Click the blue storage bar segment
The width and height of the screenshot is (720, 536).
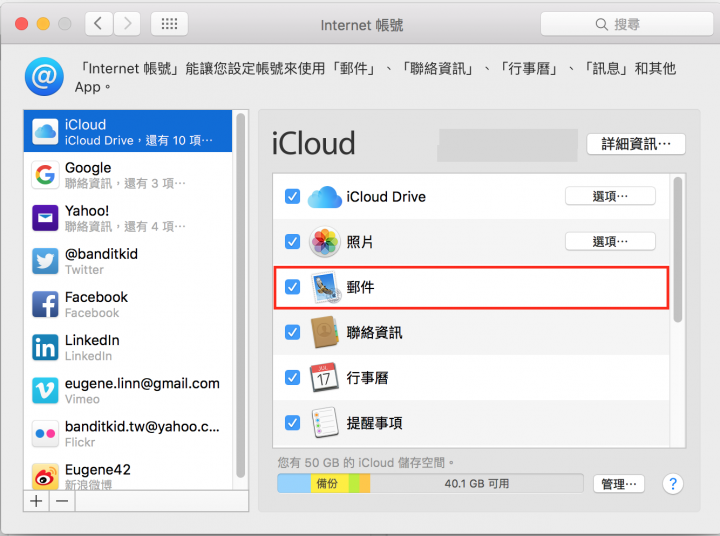294,484
